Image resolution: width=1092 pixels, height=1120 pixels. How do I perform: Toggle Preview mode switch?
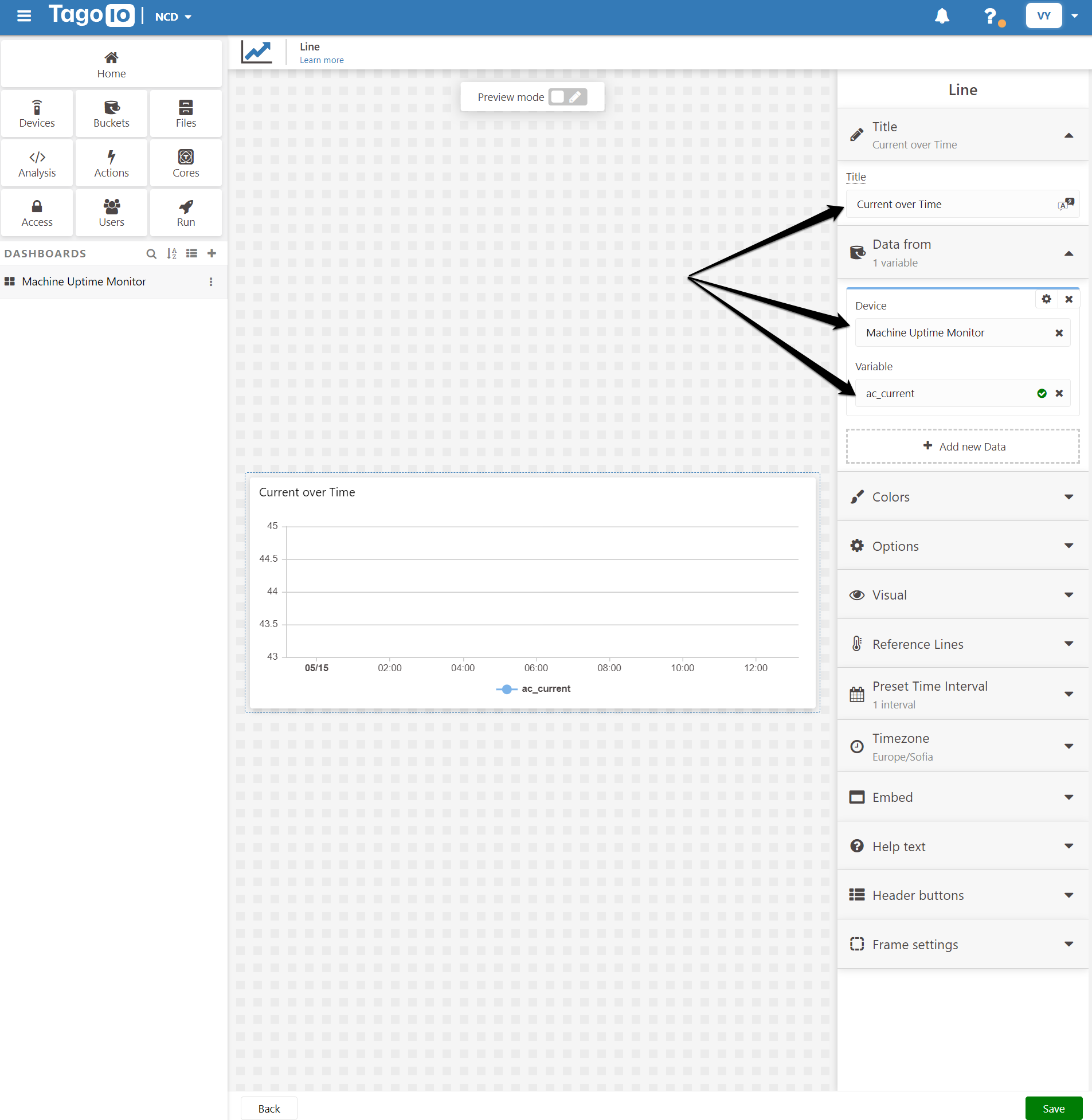coord(567,97)
